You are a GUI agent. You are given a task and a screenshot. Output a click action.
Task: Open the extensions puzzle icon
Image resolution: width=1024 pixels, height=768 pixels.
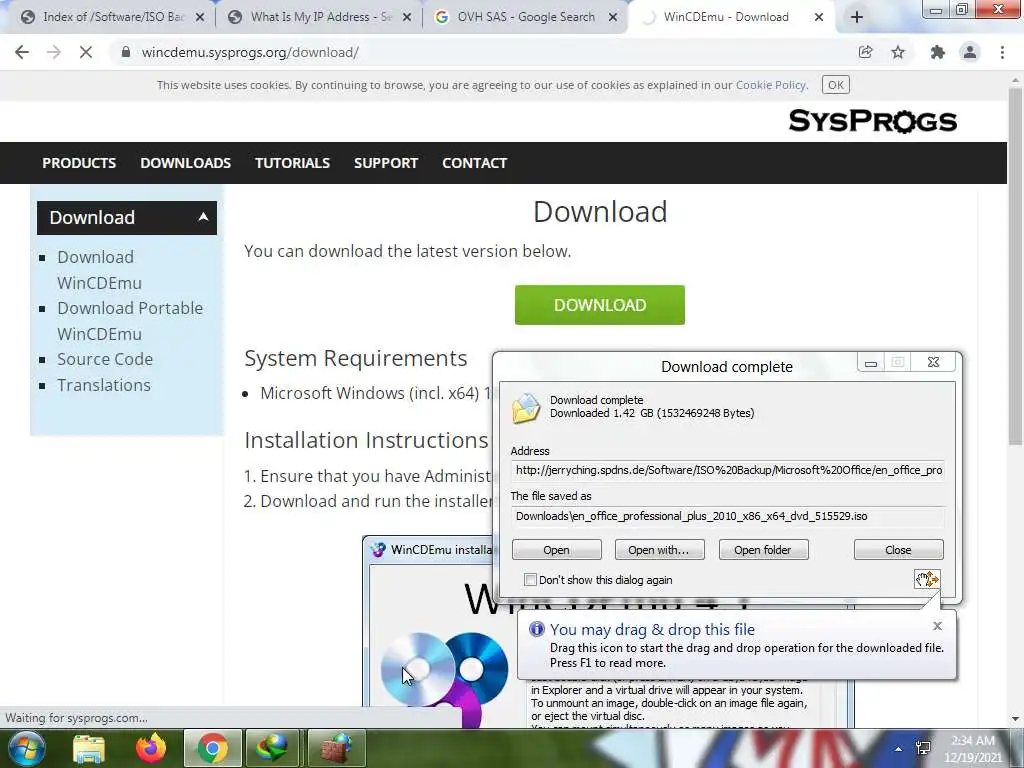tap(938, 52)
